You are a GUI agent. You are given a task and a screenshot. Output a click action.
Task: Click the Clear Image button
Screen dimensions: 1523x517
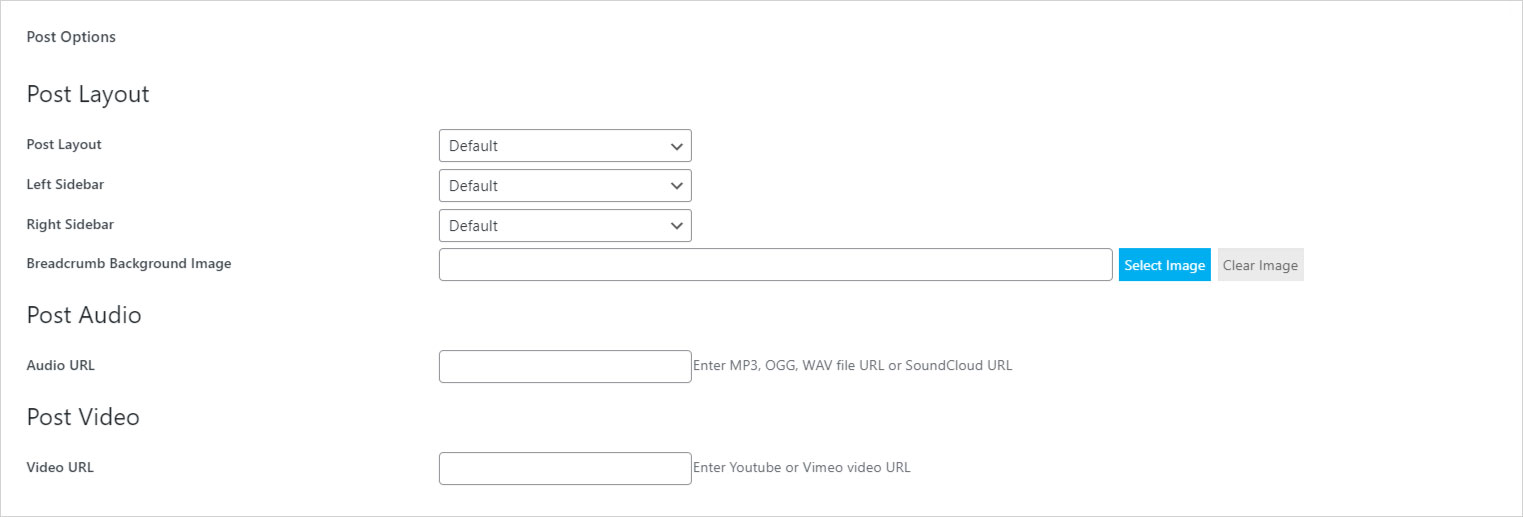(1260, 265)
